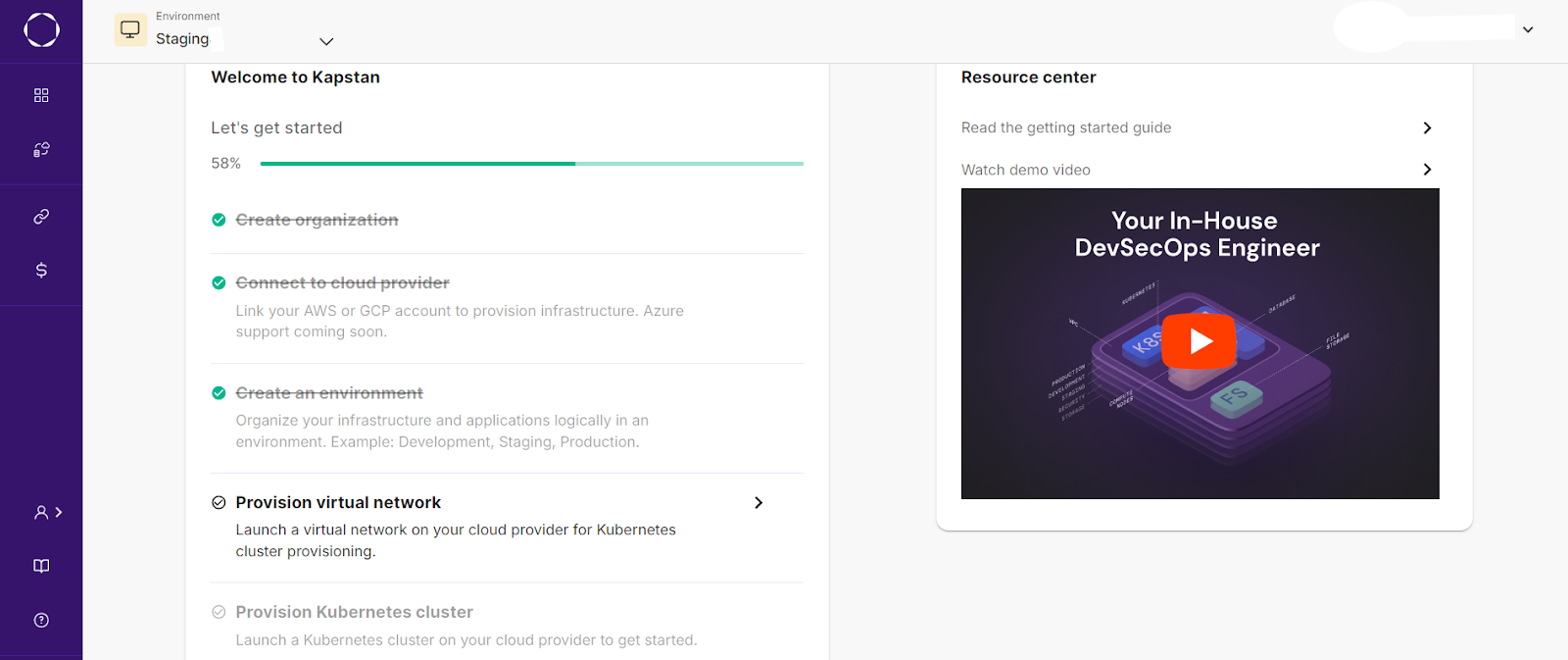Click the Create an environment checkmark

219,392
